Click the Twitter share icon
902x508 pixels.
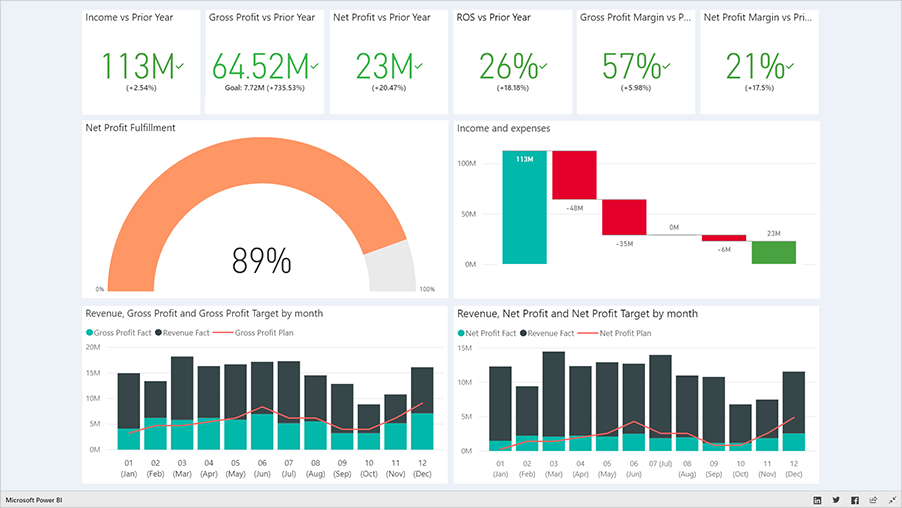coord(836,499)
